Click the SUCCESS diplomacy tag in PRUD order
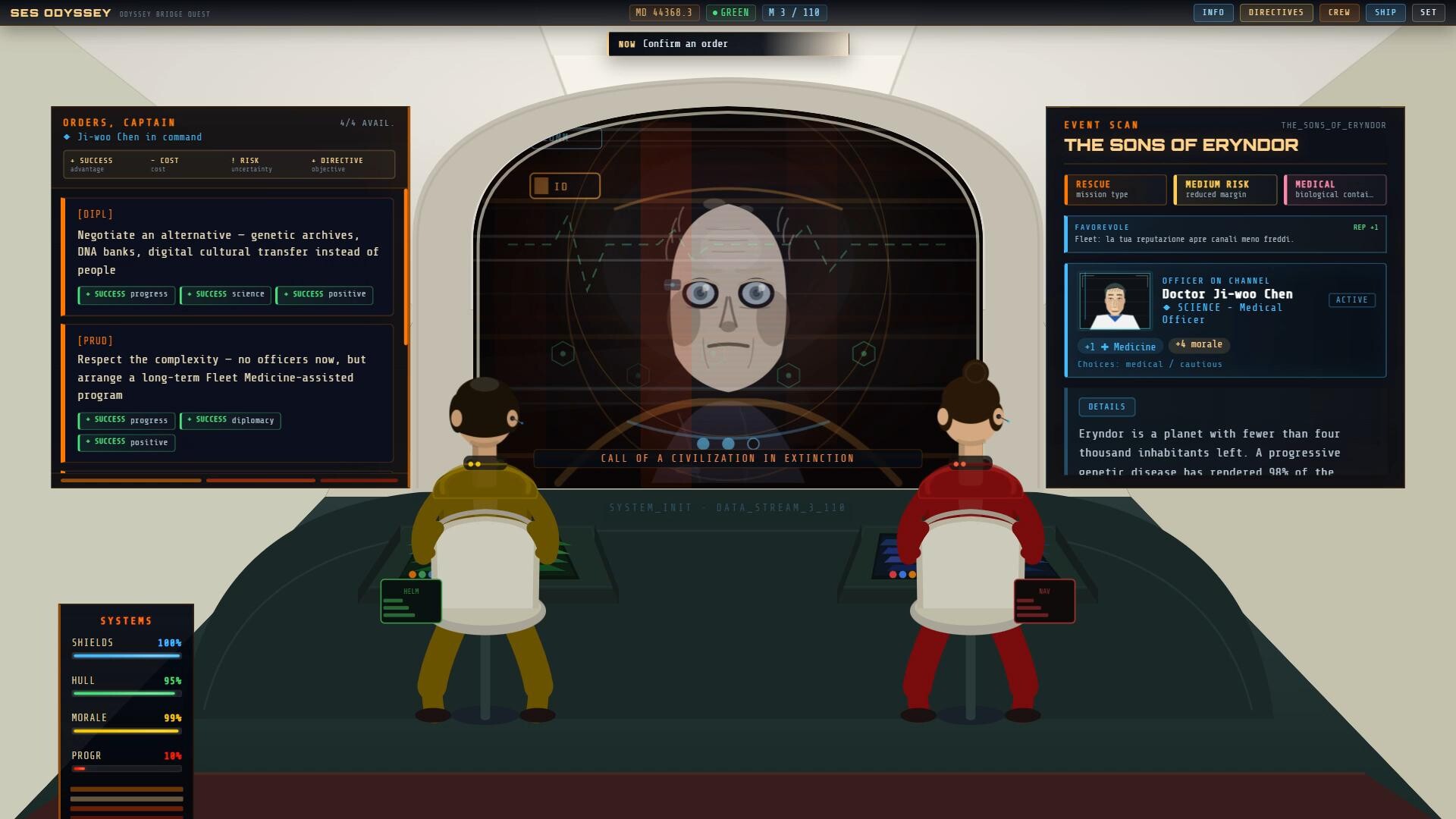Screen dimensions: 1456x819 point(231,420)
